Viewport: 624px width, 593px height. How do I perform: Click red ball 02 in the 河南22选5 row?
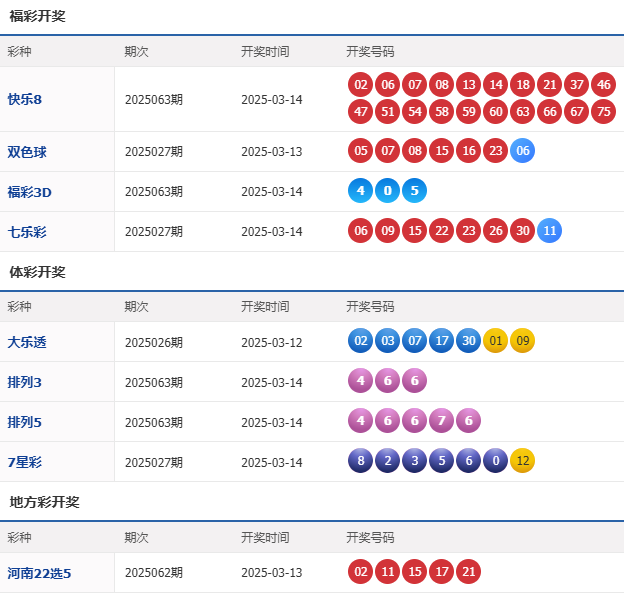click(361, 572)
